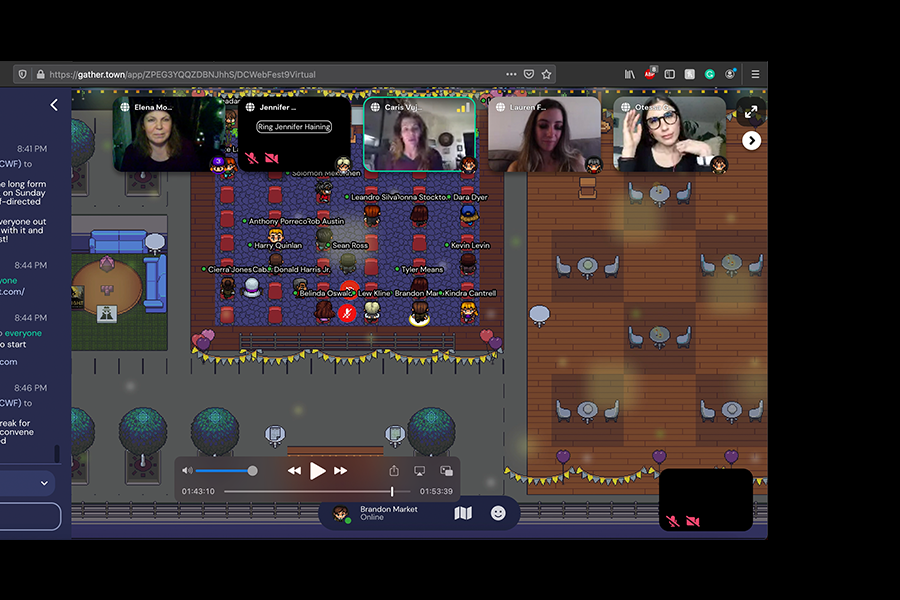Image resolution: width=900 pixels, height=600 pixels.
Task: Open the Firefox hamburger menu
Action: [x=755, y=74]
